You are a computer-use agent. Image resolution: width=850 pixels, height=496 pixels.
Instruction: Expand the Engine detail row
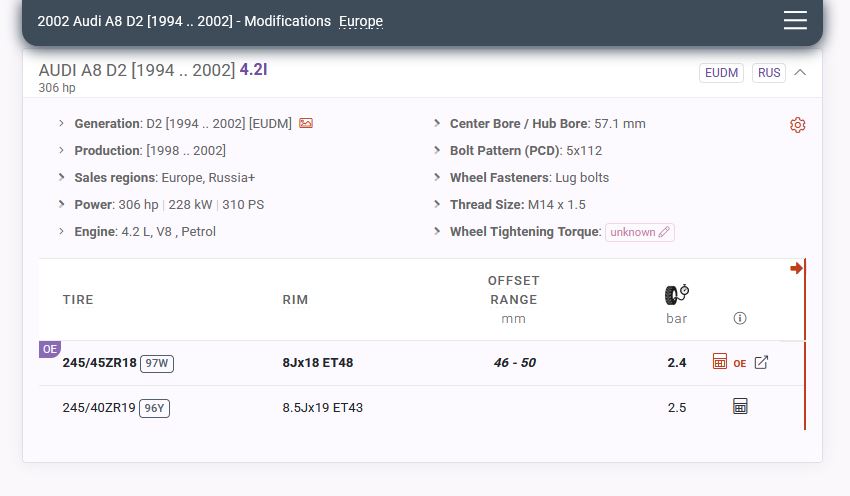pyautogui.click(x=61, y=231)
